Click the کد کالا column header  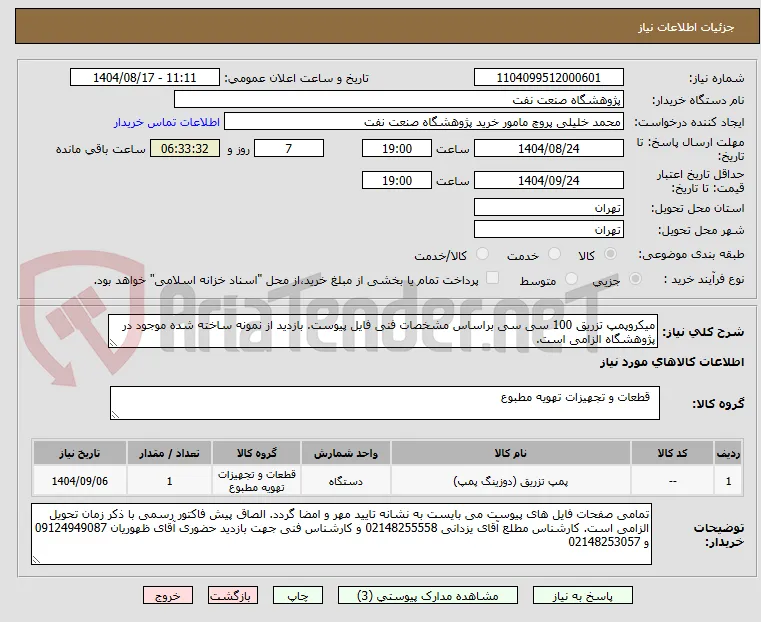[672, 453]
